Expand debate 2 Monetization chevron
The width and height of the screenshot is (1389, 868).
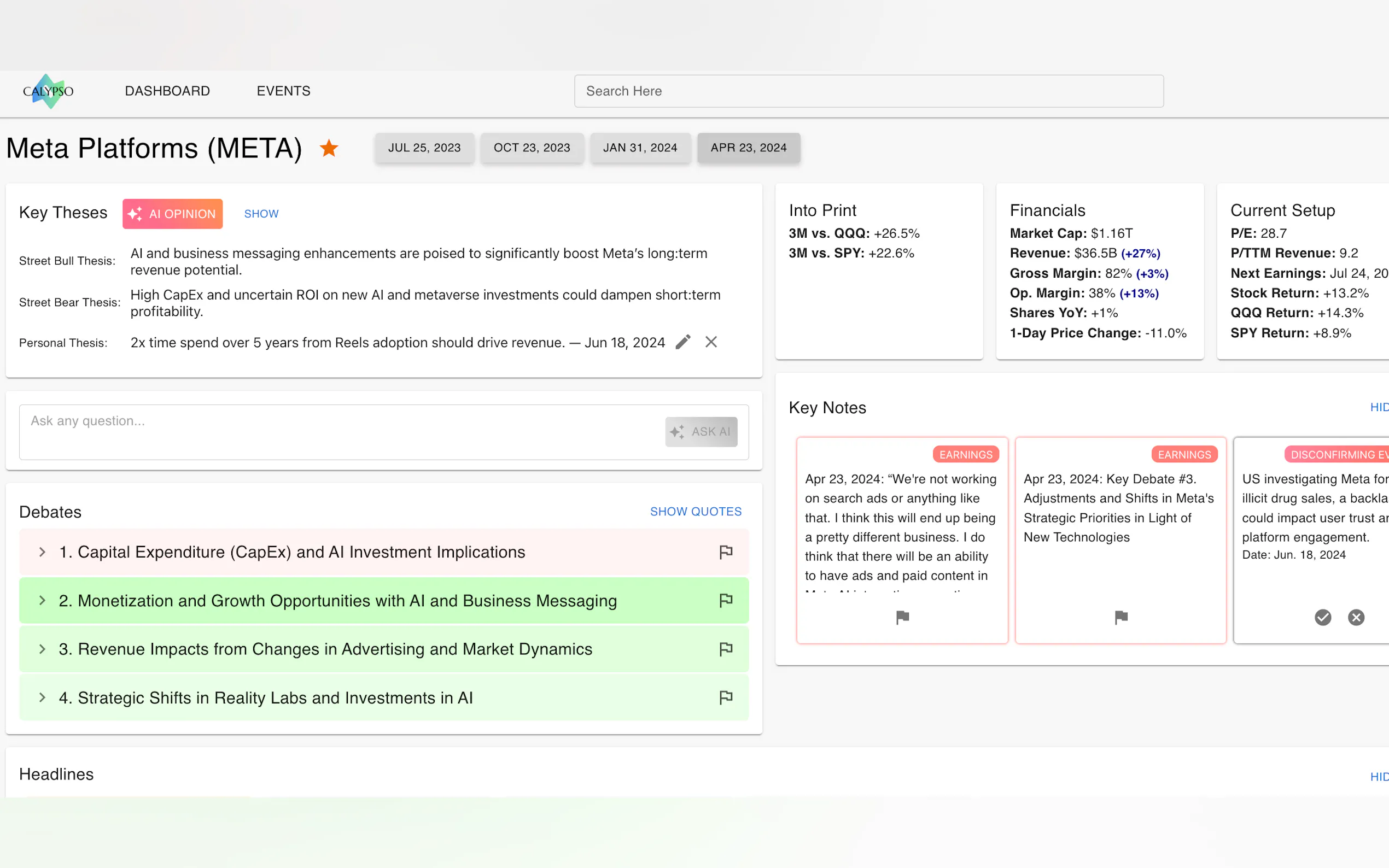click(42, 601)
